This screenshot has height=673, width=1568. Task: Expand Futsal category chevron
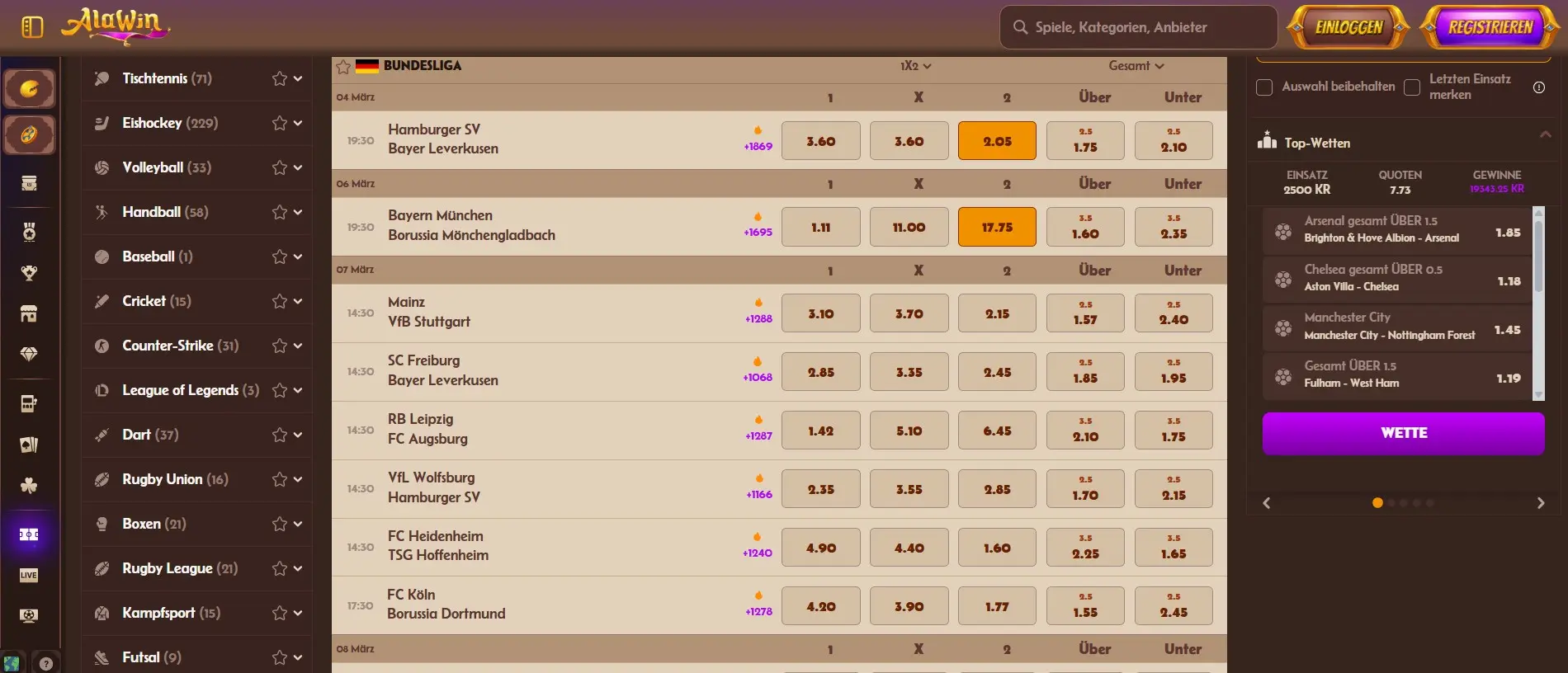click(298, 657)
